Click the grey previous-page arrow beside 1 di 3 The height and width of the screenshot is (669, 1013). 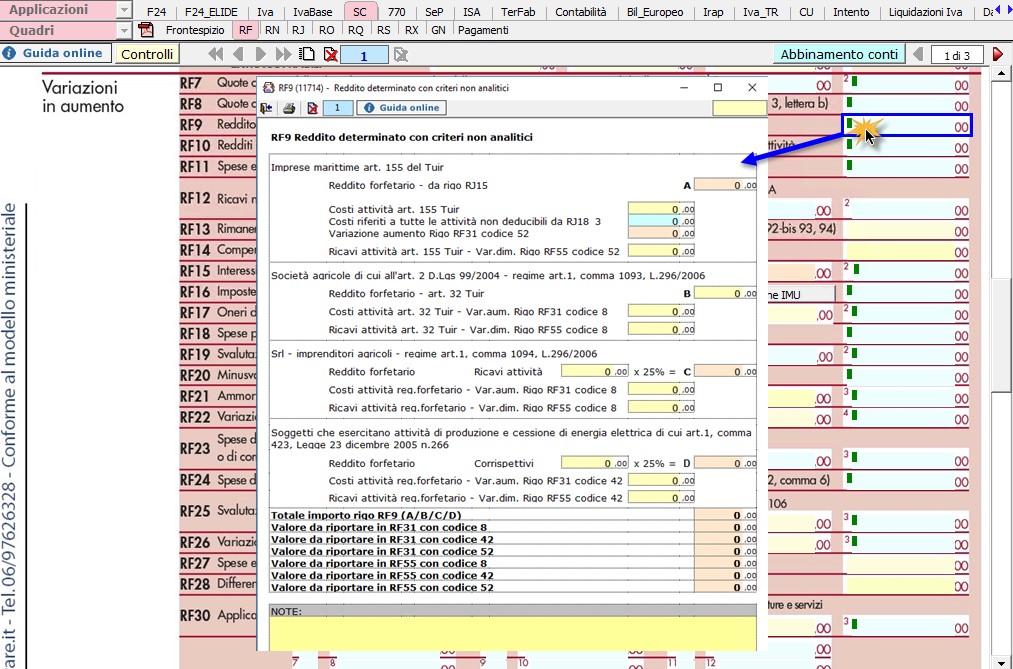pyautogui.click(x=918, y=54)
